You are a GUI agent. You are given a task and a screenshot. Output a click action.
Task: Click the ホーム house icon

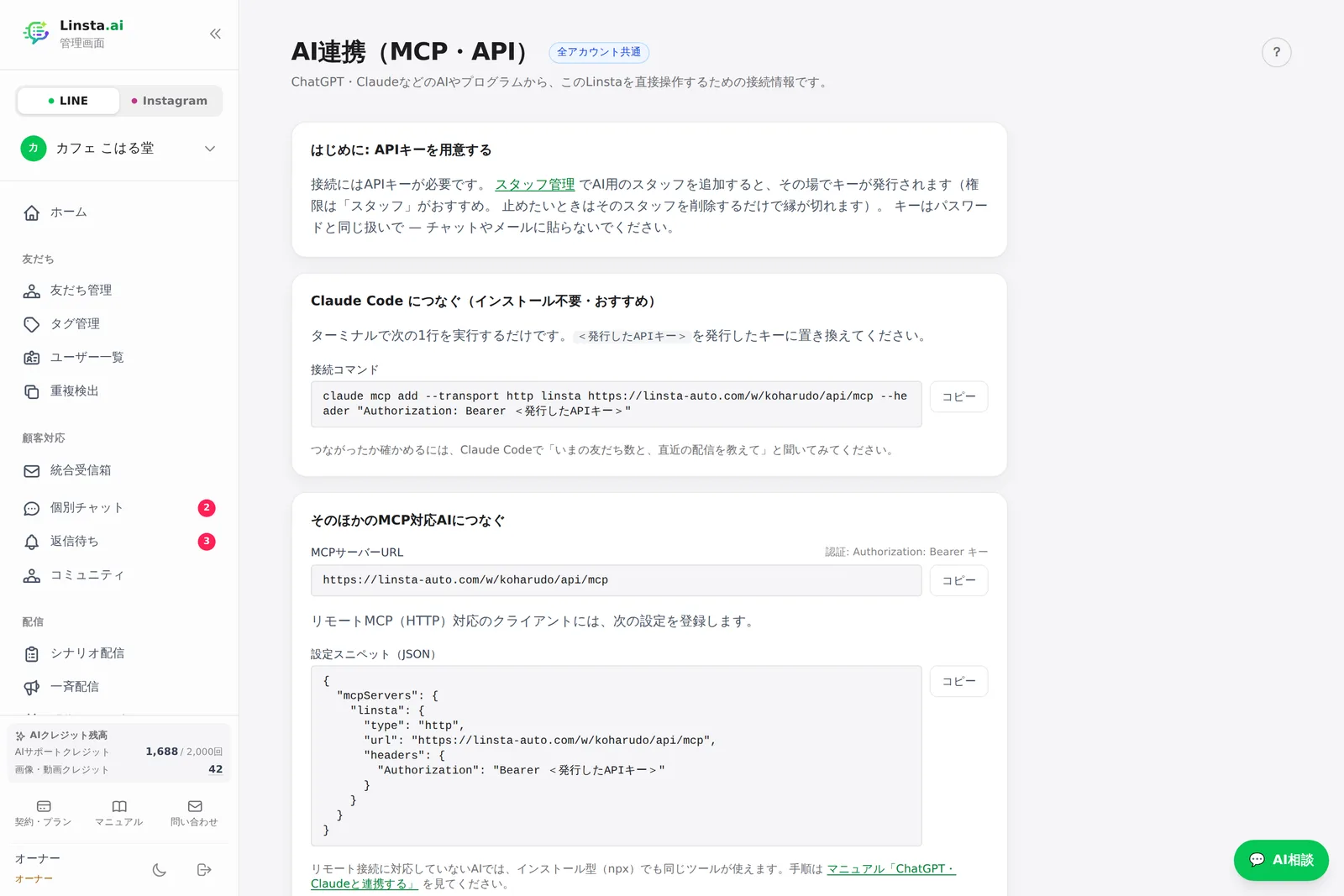point(32,212)
